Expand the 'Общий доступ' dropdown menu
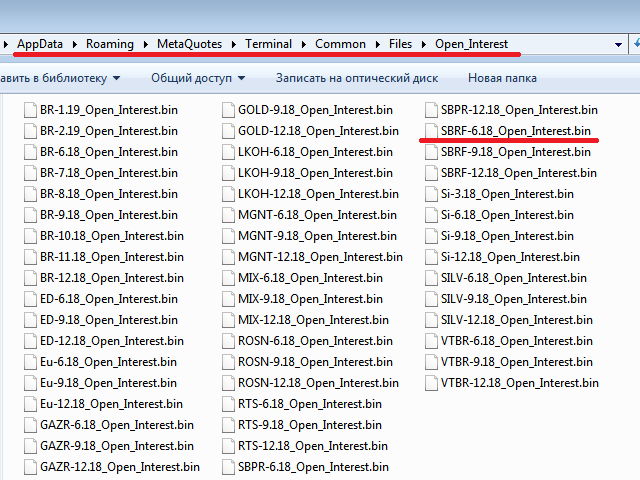 (x=196, y=78)
